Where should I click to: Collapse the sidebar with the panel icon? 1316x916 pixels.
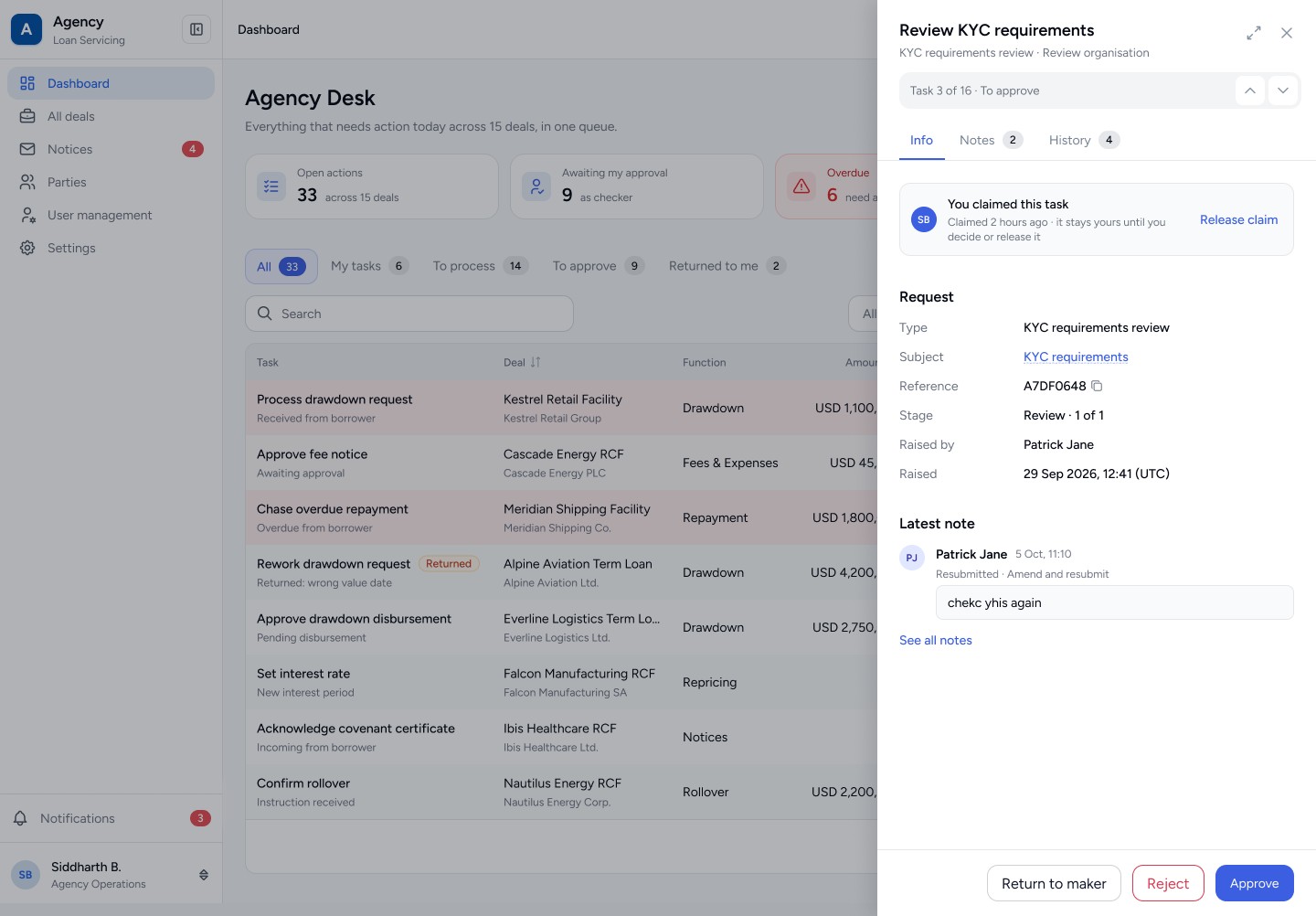(x=196, y=29)
